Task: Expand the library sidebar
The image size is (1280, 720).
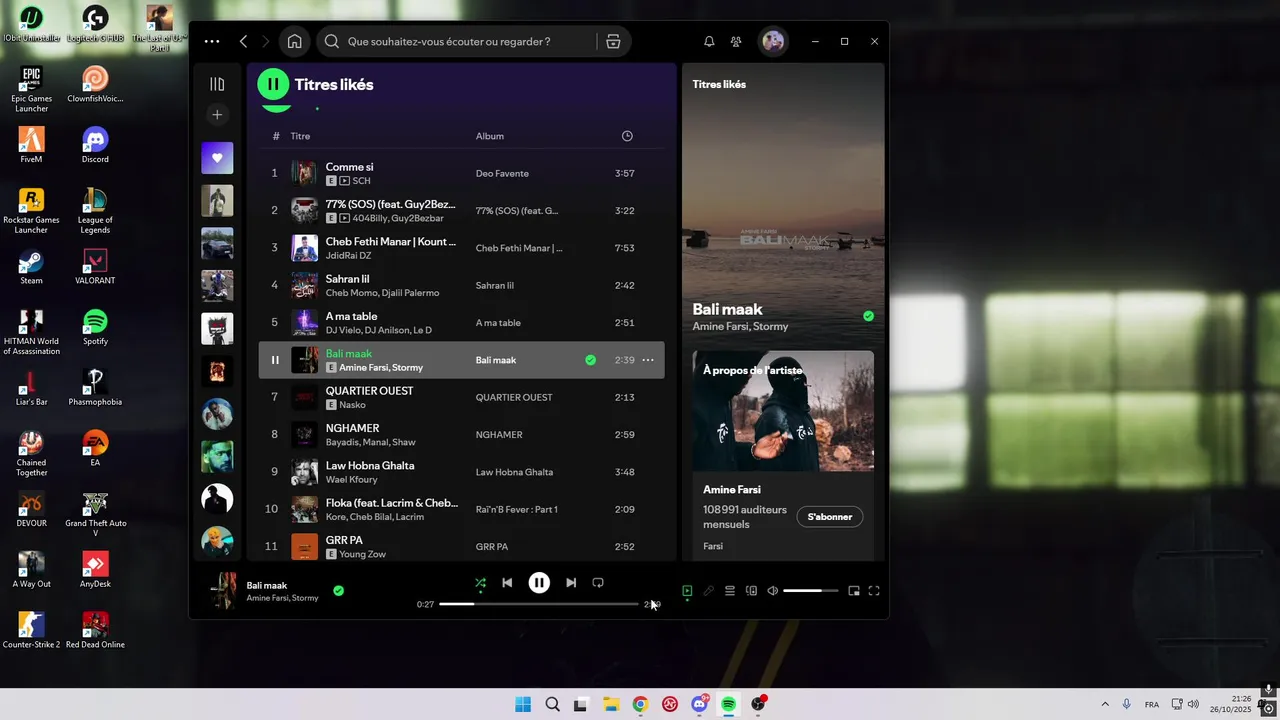Action: click(217, 84)
